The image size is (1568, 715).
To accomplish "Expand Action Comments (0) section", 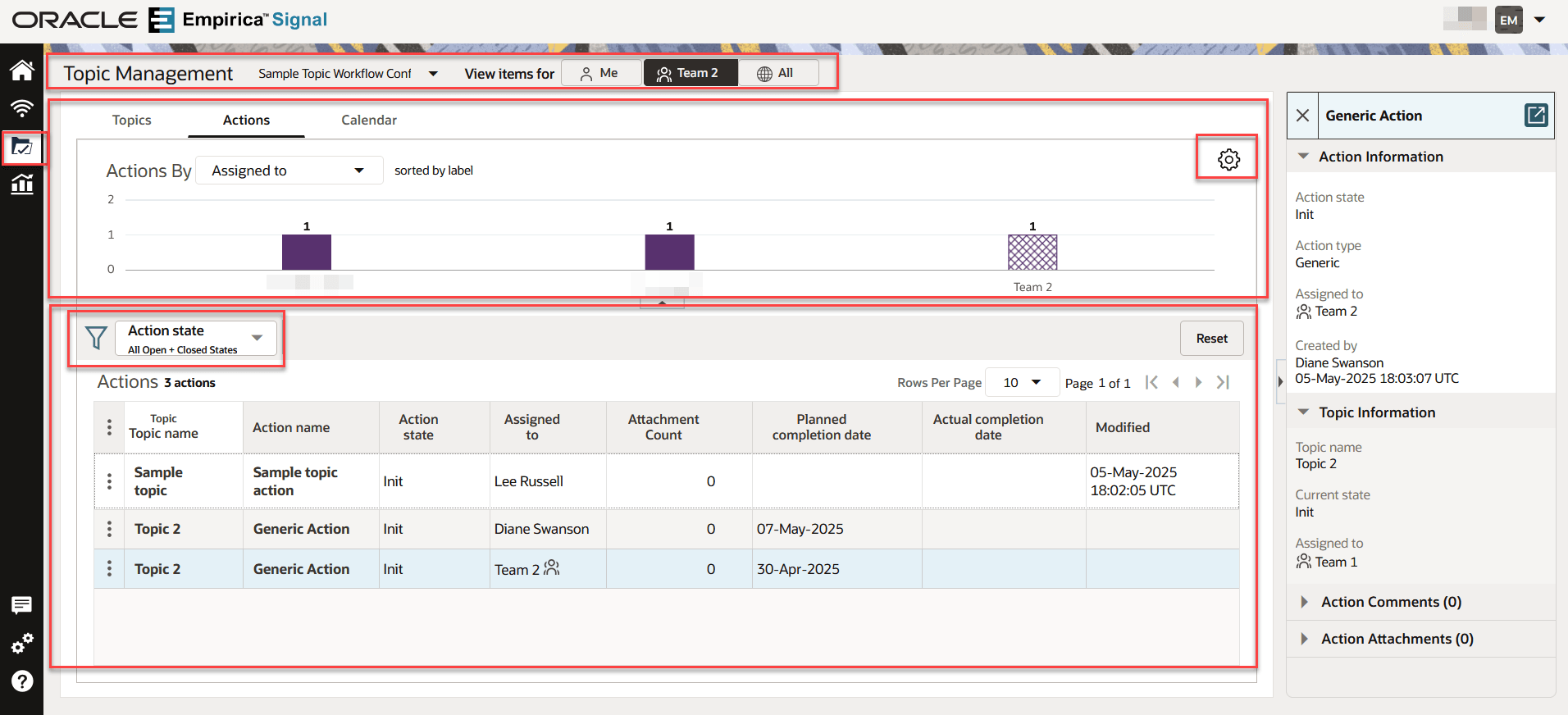I will 1304,602.
